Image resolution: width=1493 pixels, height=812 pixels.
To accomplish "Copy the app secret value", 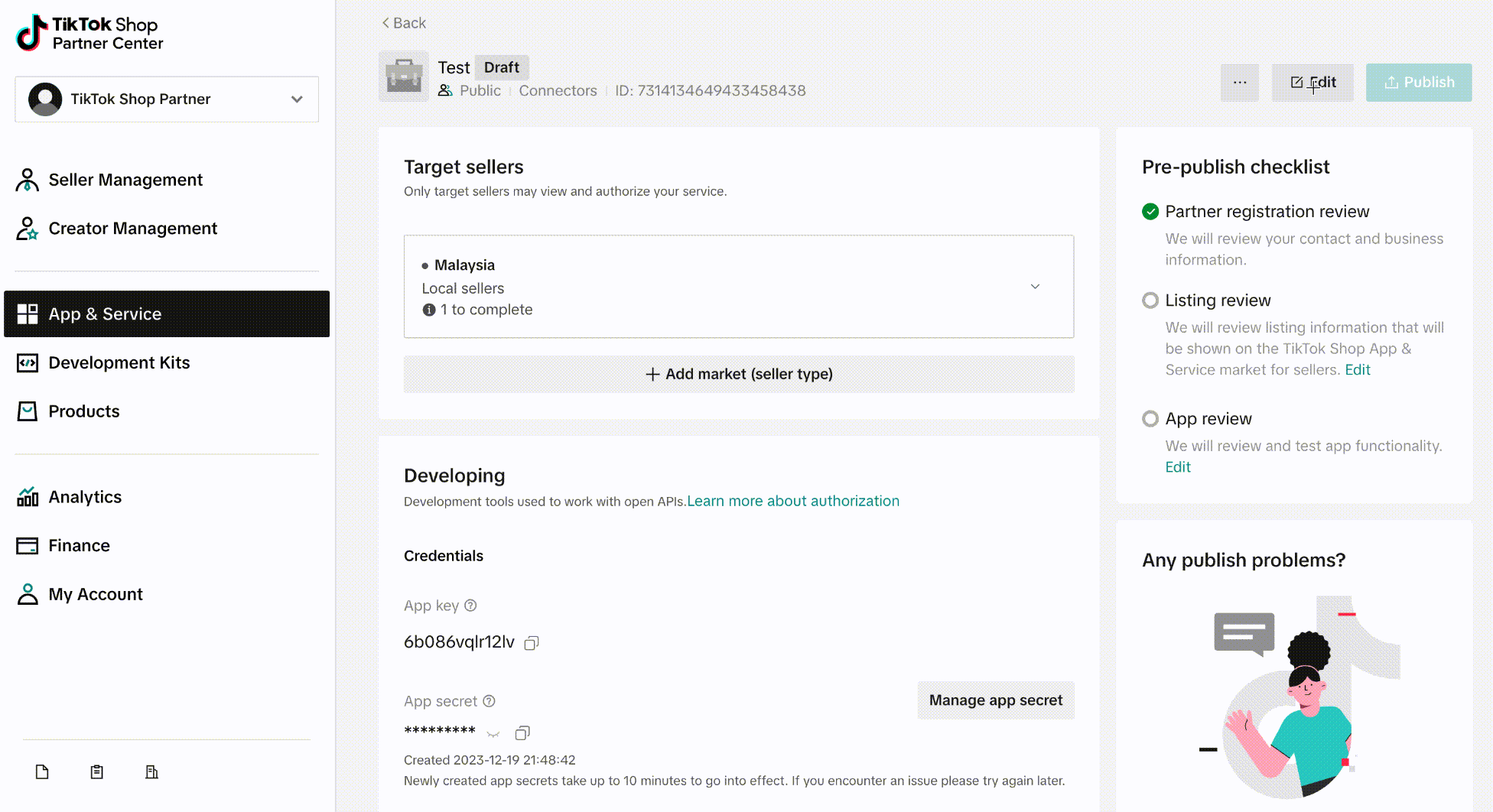I will click(x=522, y=732).
